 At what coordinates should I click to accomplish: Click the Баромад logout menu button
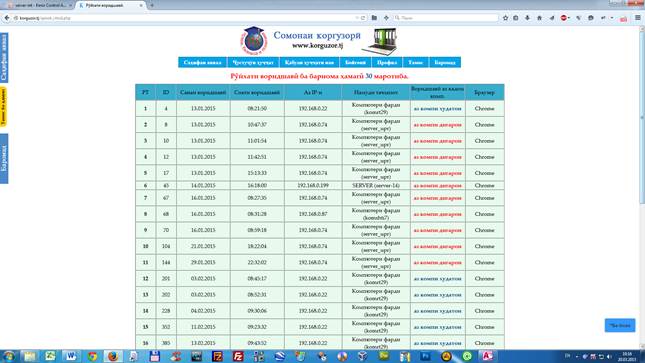click(445, 63)
